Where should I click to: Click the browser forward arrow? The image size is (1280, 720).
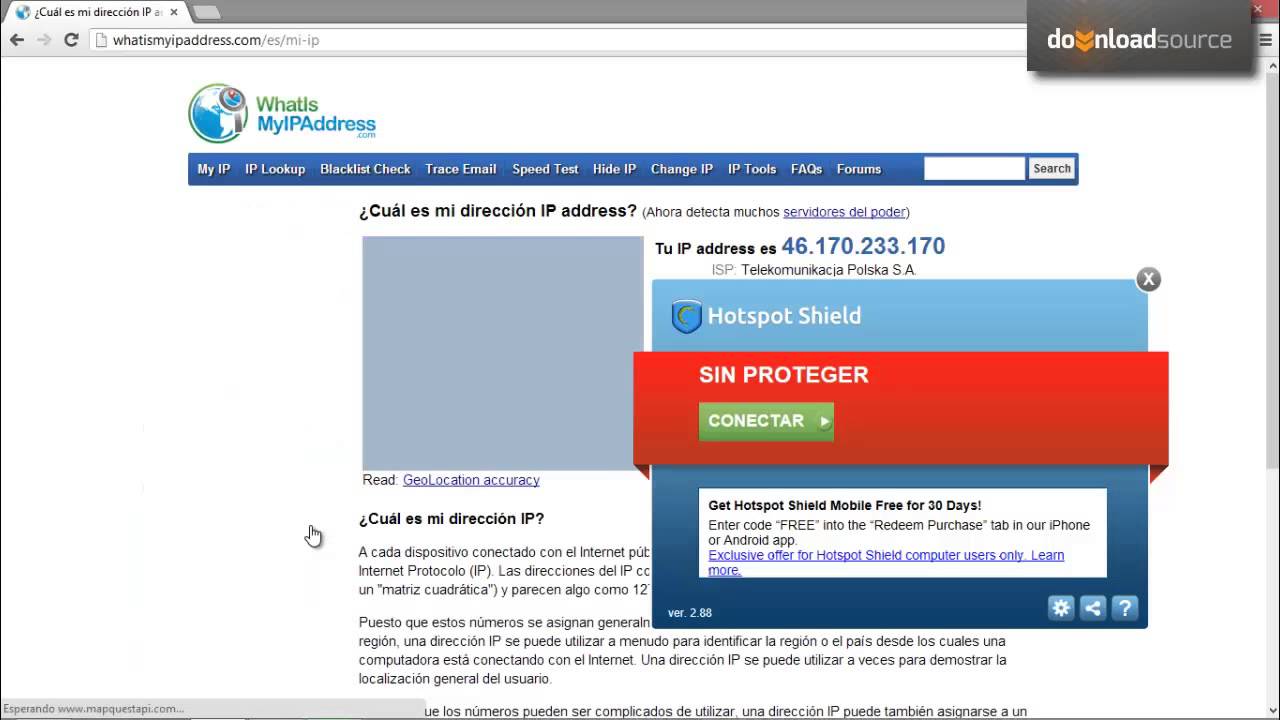44,40
